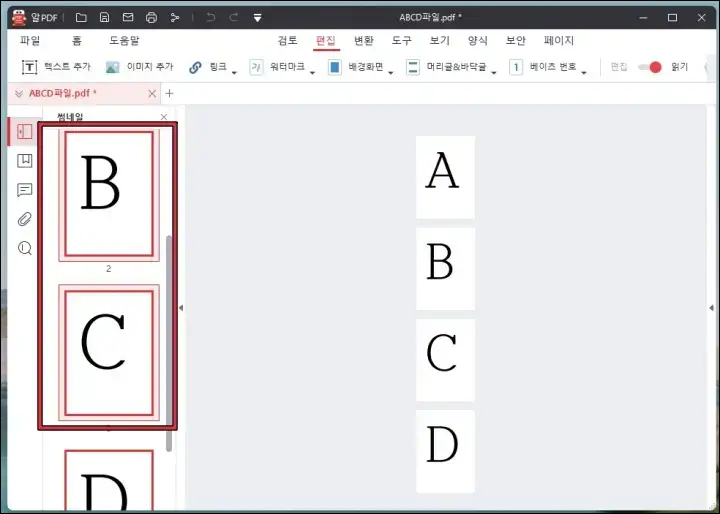Print the document using the printer icon
The width and height of the screenshot is (720, 514).
pos(151,17)
